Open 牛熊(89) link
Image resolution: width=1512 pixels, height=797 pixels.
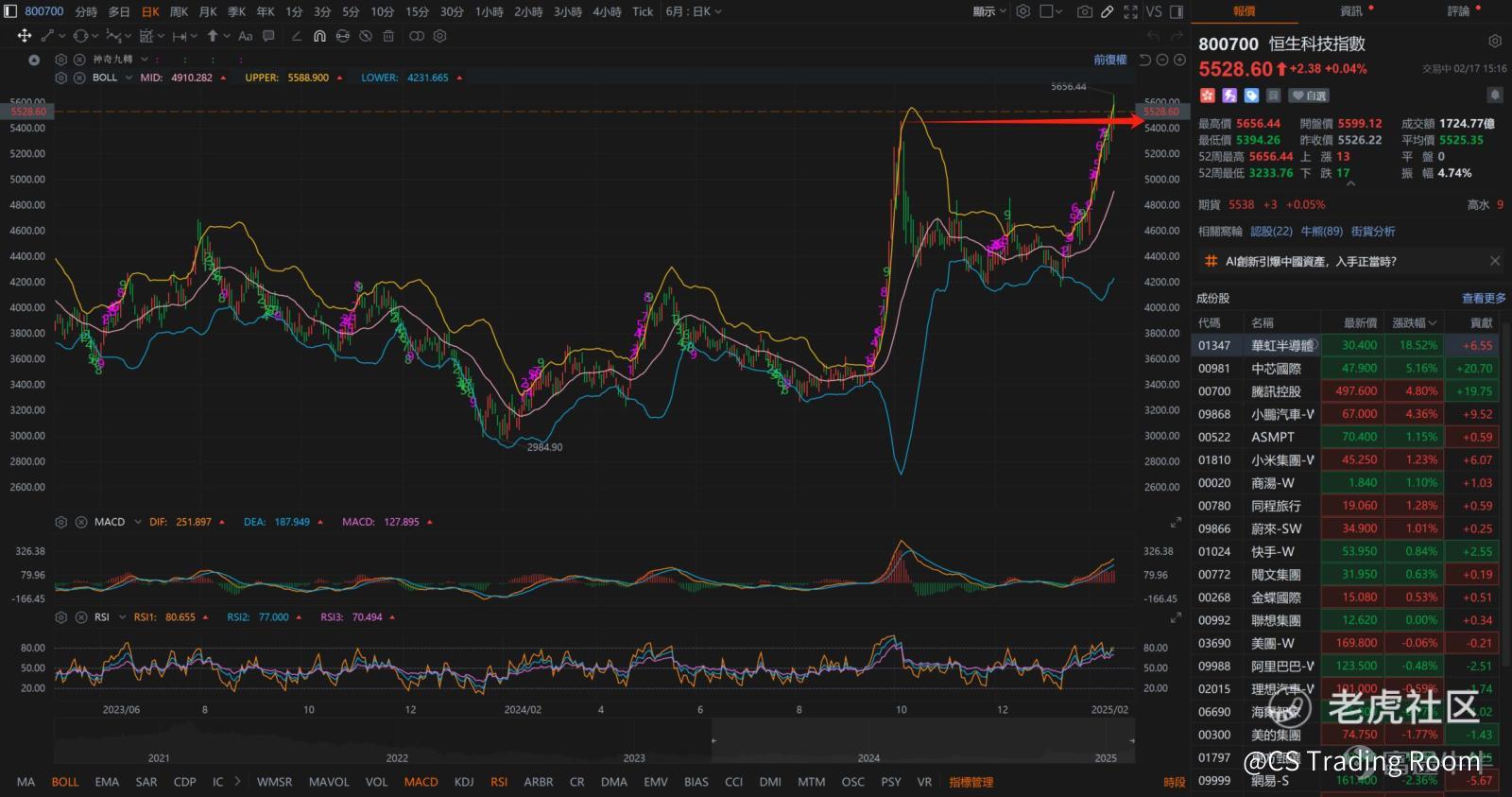coord(1322,231)
